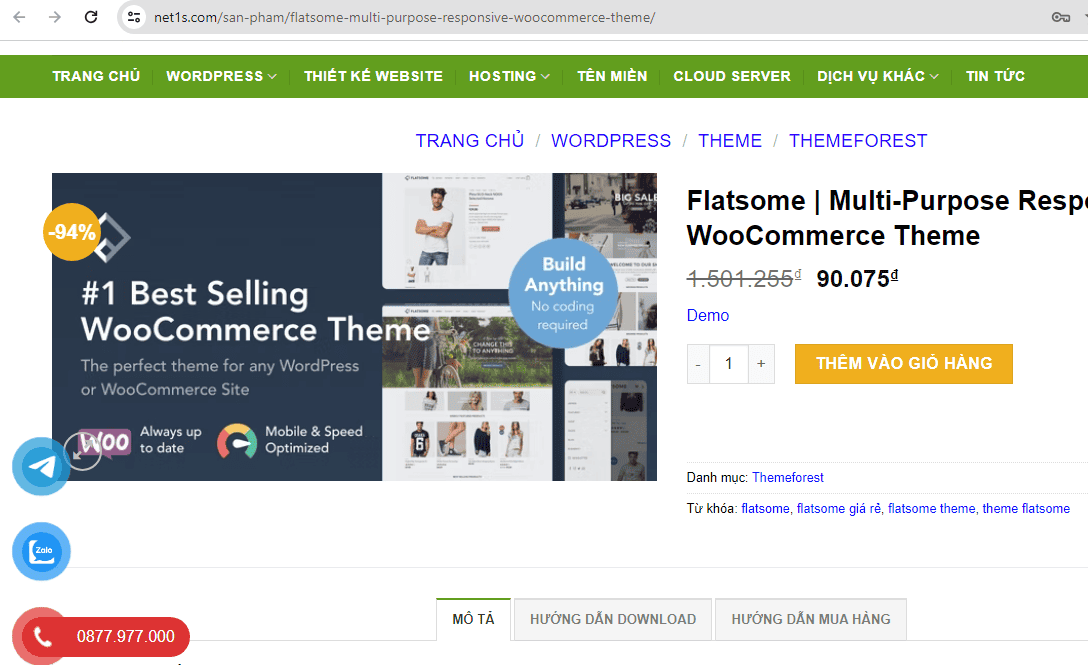The height and width of the screenshot is (665, 1088).
Task: Click THEMEFOREST breadcrumb link
Action: pos(858,141)
